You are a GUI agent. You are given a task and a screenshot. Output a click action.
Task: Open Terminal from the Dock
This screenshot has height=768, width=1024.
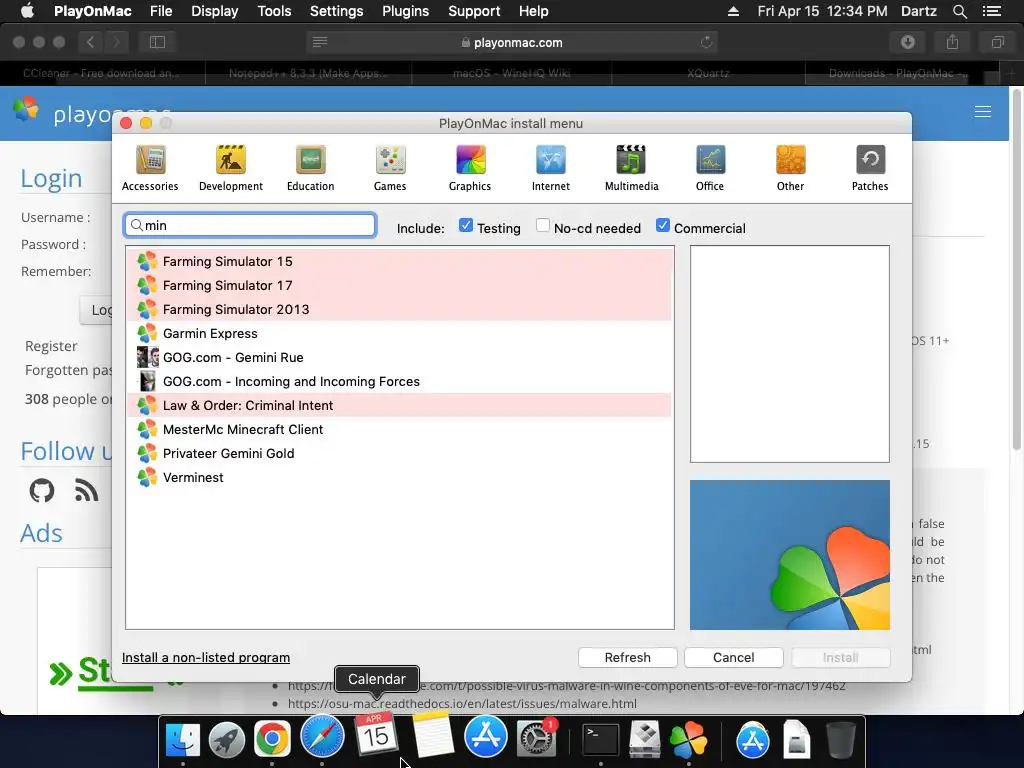[600, 739]
